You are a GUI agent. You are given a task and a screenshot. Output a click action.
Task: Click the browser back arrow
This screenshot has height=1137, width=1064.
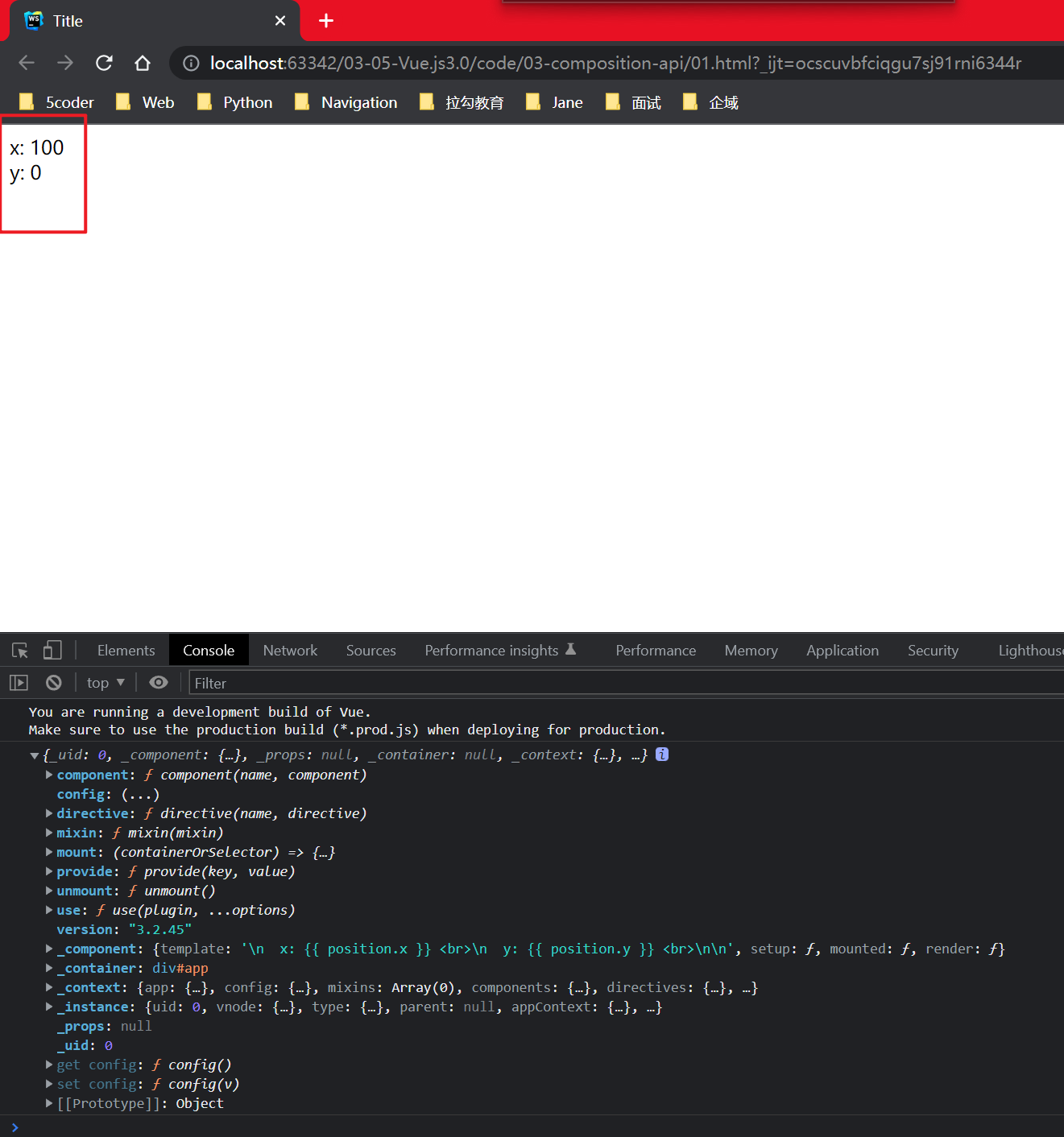(x=27, y=63)
